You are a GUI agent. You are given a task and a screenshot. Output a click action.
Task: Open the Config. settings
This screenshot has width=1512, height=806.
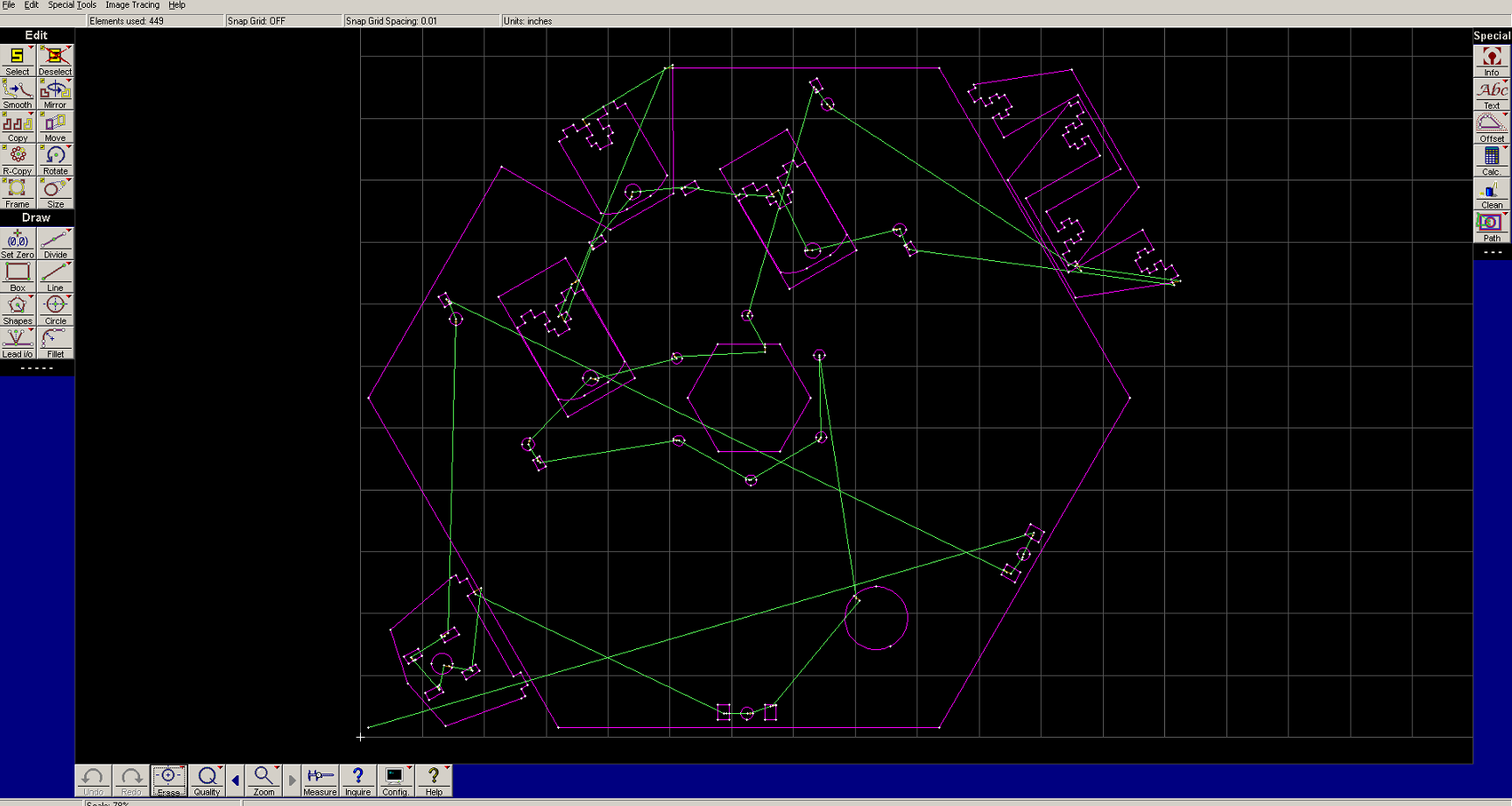[x=395, y=781]
